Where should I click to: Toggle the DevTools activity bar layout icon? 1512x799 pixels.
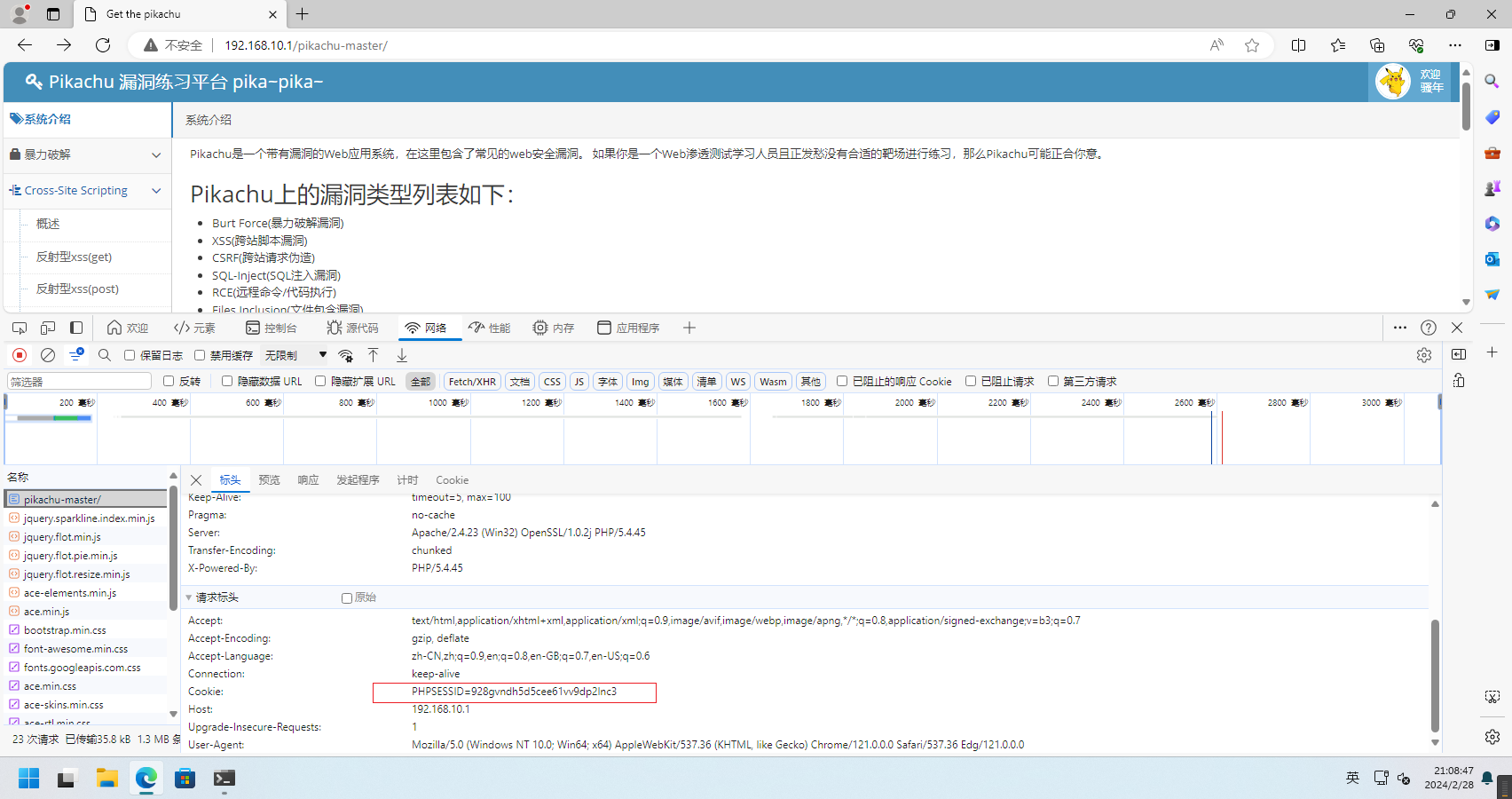76,328
